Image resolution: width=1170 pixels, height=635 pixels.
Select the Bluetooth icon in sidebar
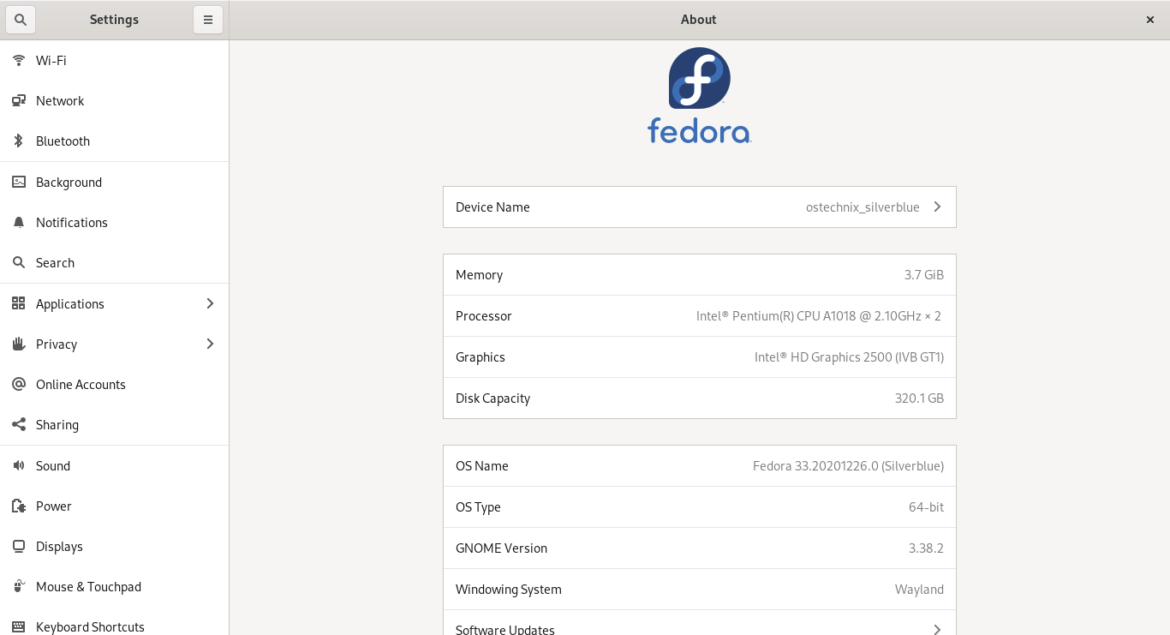click(18, 140)
